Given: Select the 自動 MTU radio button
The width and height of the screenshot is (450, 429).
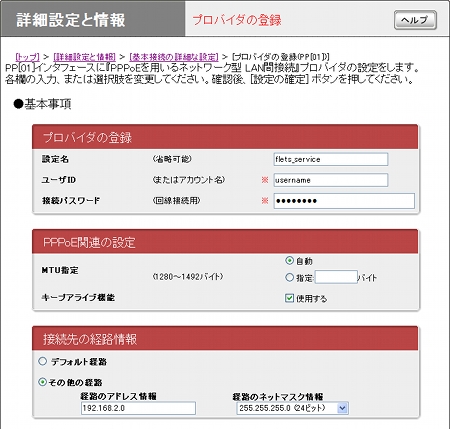Looking at the screenshot, I should (x=289, y=260).
